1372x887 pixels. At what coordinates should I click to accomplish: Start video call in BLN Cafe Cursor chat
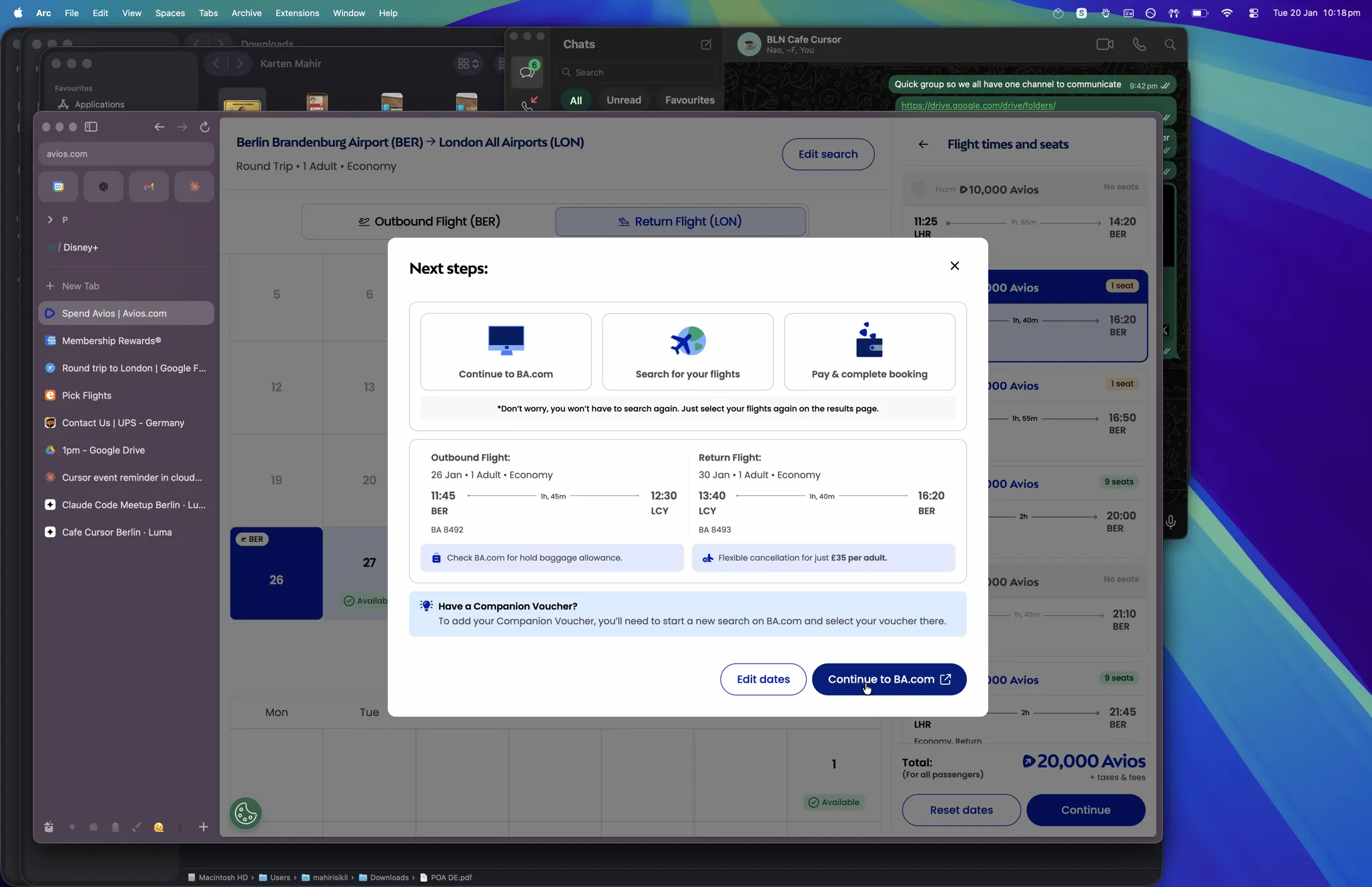pyautogui.click(x=1104, y=45)
